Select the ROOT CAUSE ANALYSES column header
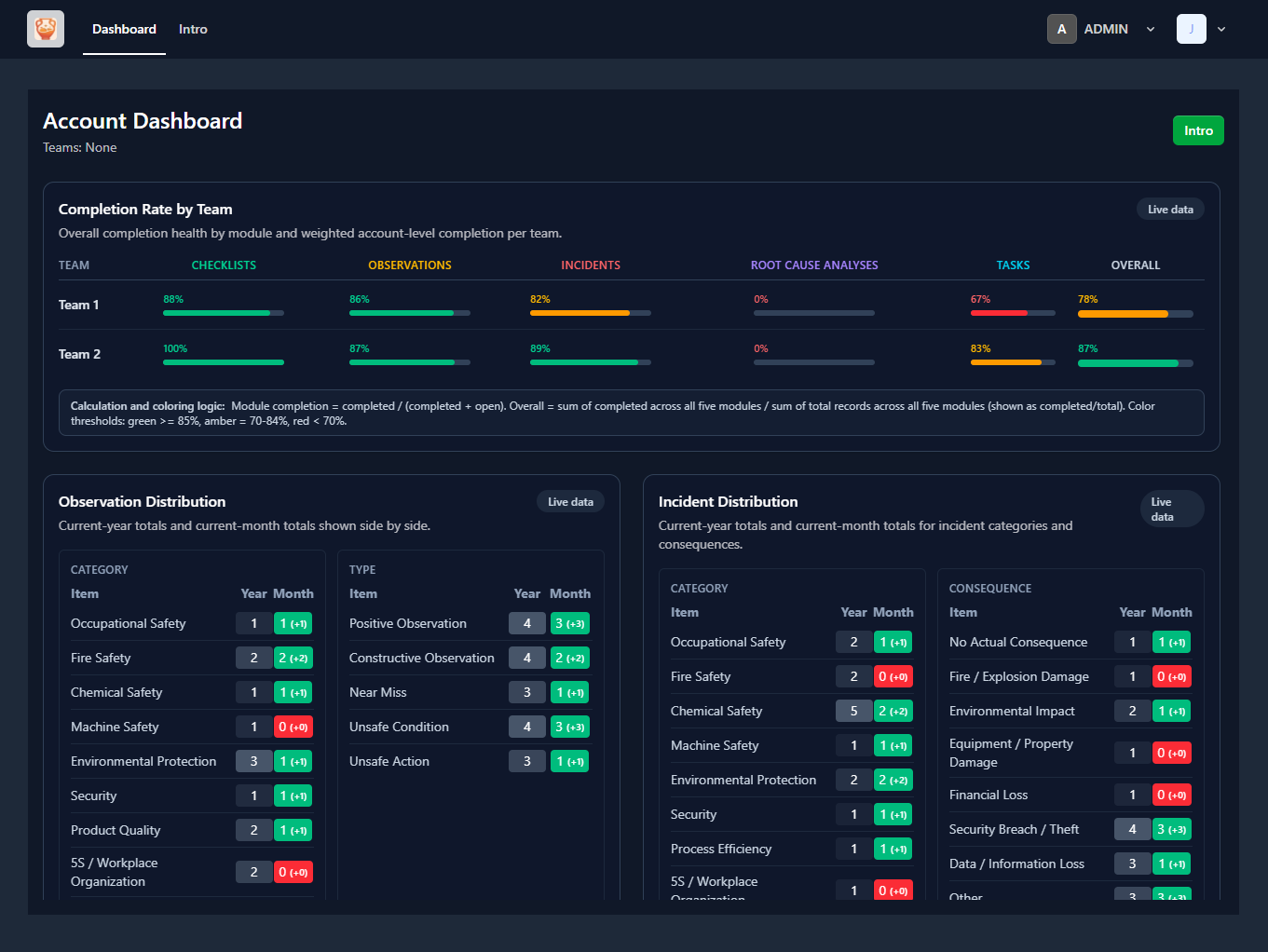The image size is (1268, 952). (814, 265)
